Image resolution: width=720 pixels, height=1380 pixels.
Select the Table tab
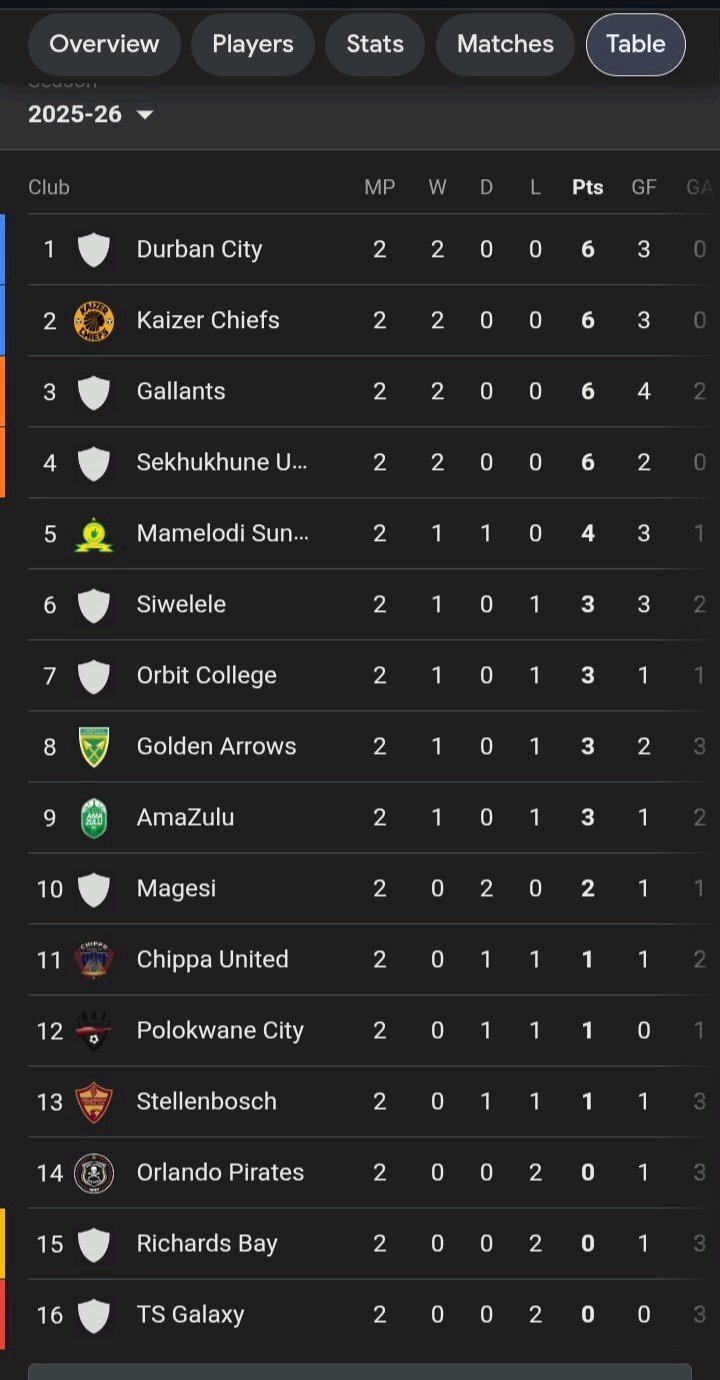click(636, 44)
